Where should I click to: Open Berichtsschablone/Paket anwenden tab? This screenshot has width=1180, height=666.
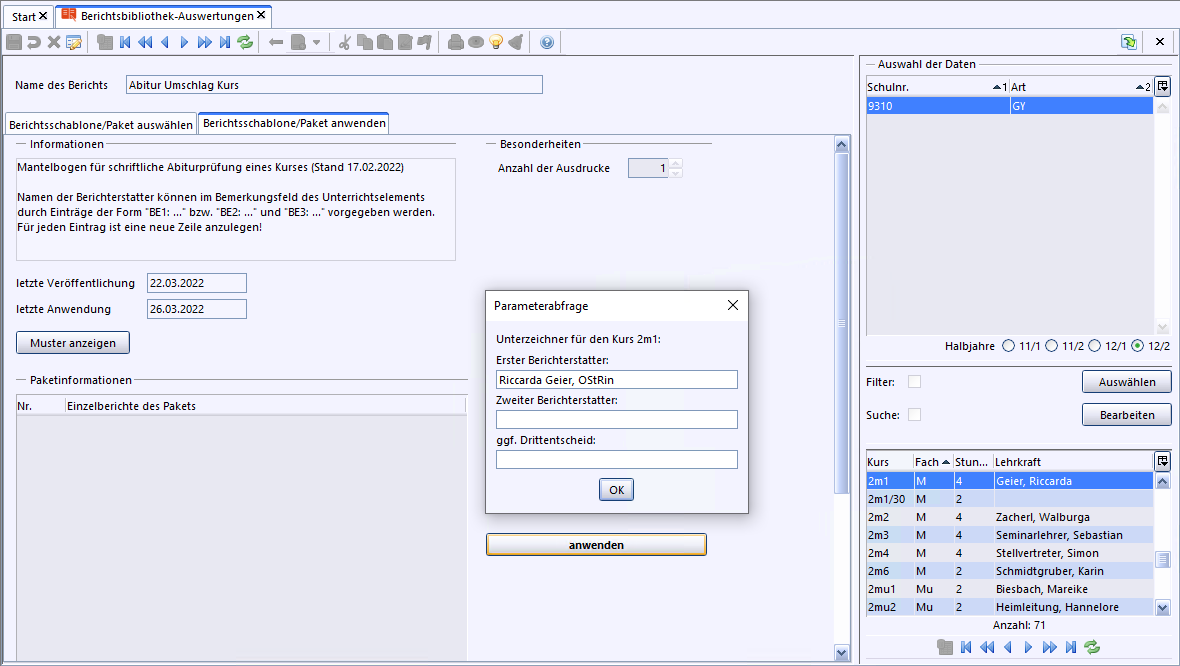pyautogui.click(x=294, y=123)
